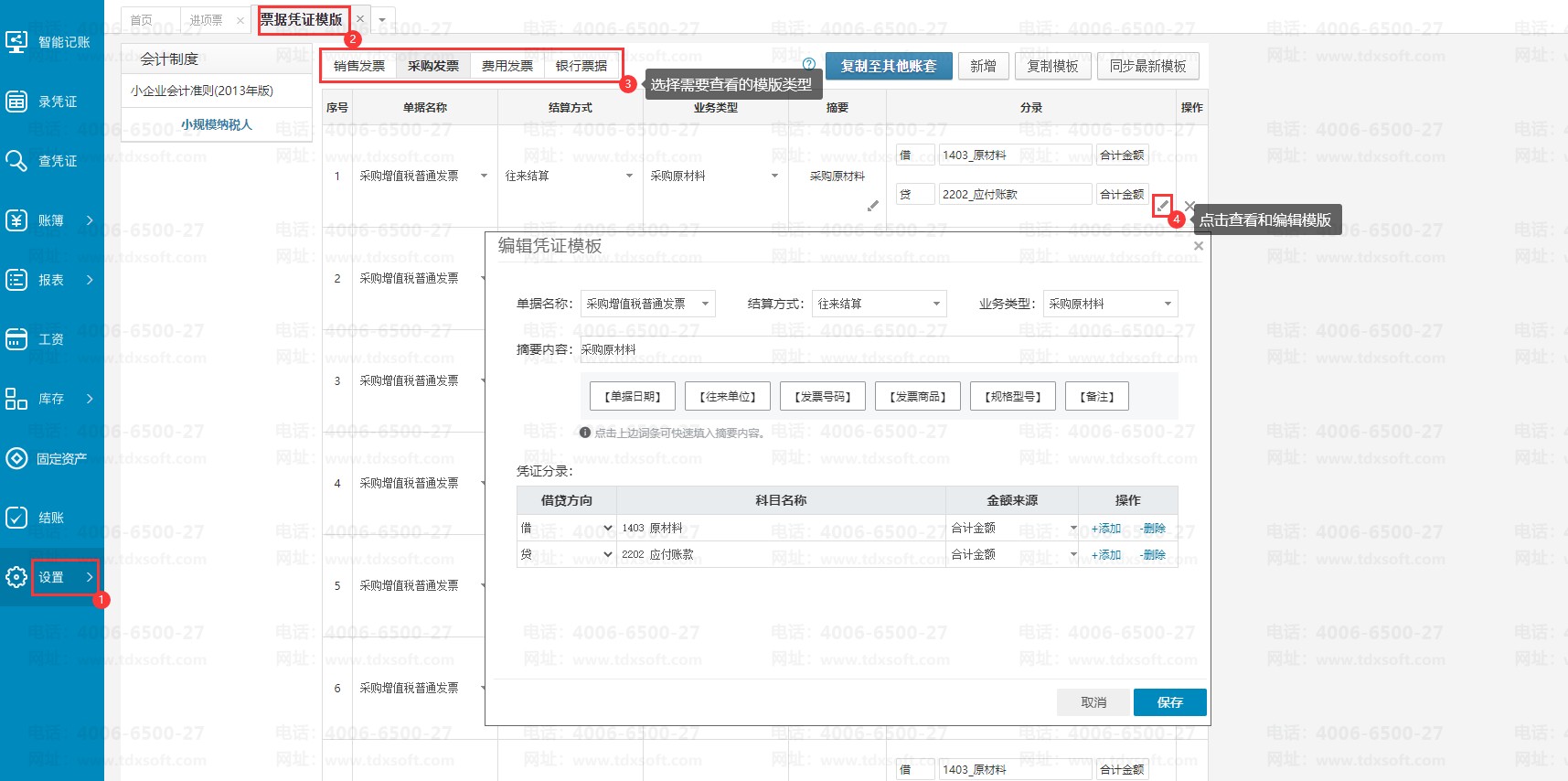
Task: Click the 固定资产 sidebar icon
Action: [16, 458]
